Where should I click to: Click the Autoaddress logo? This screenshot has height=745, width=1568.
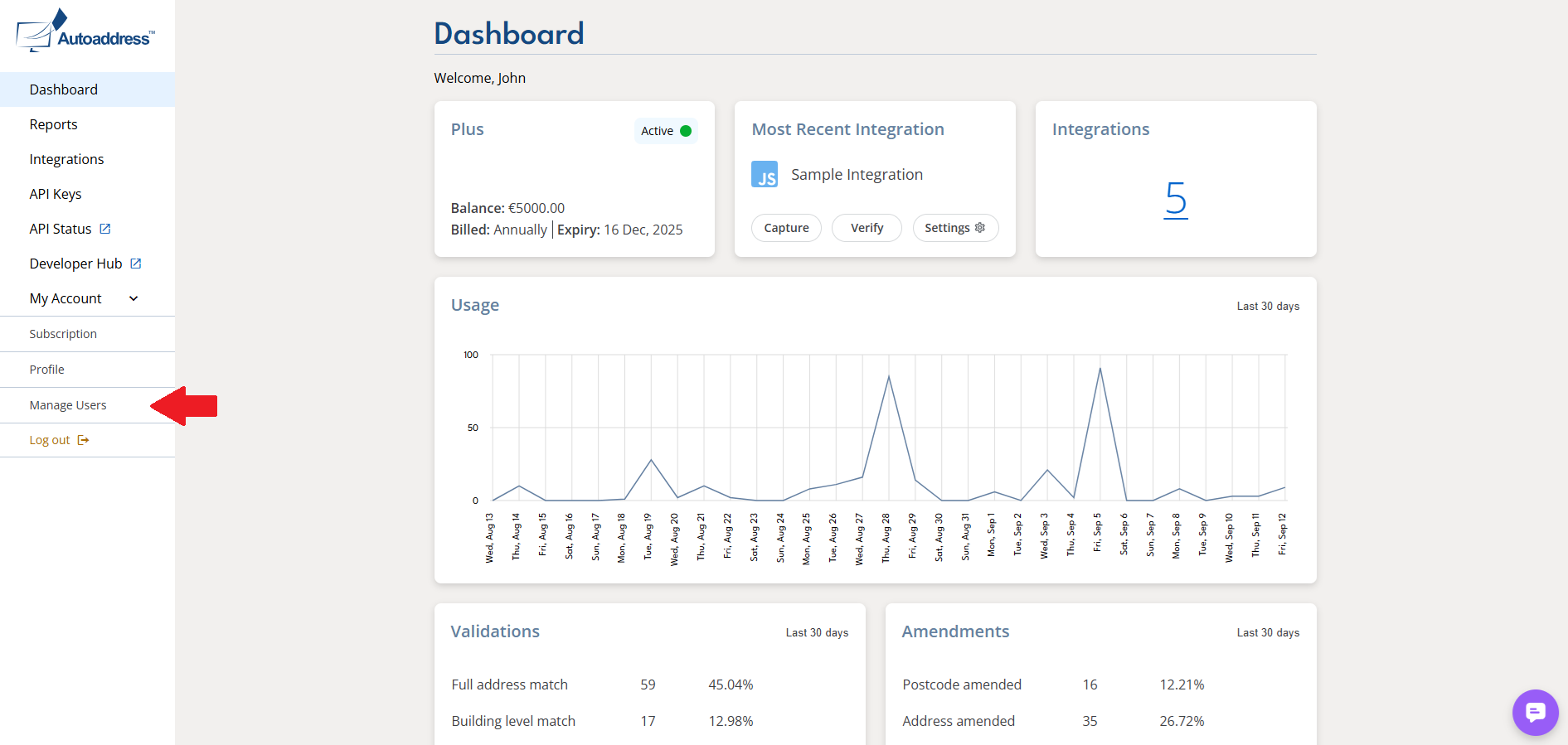(85, 31)
